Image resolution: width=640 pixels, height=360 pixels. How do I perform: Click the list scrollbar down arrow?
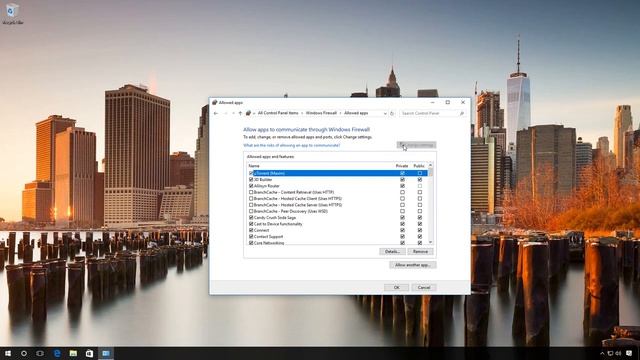click(x=430, y=242)
